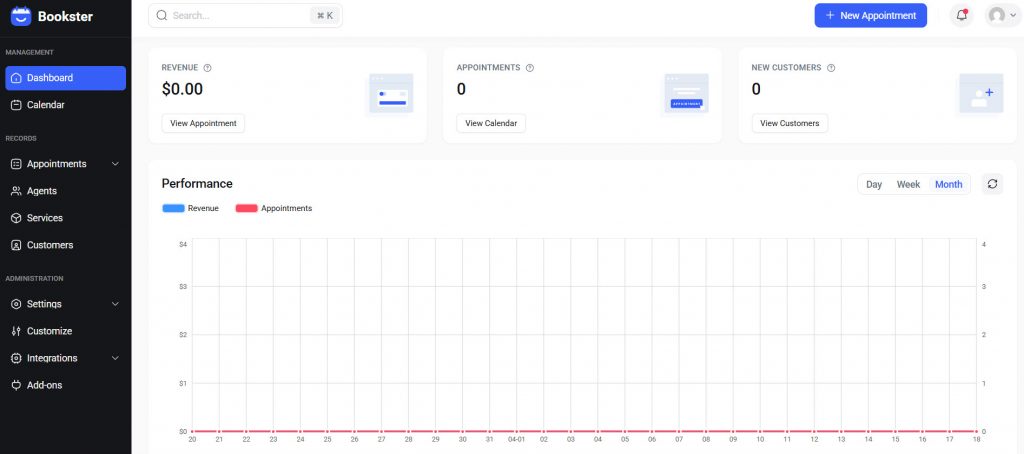Click the Calendar sidebar icon

16,105
